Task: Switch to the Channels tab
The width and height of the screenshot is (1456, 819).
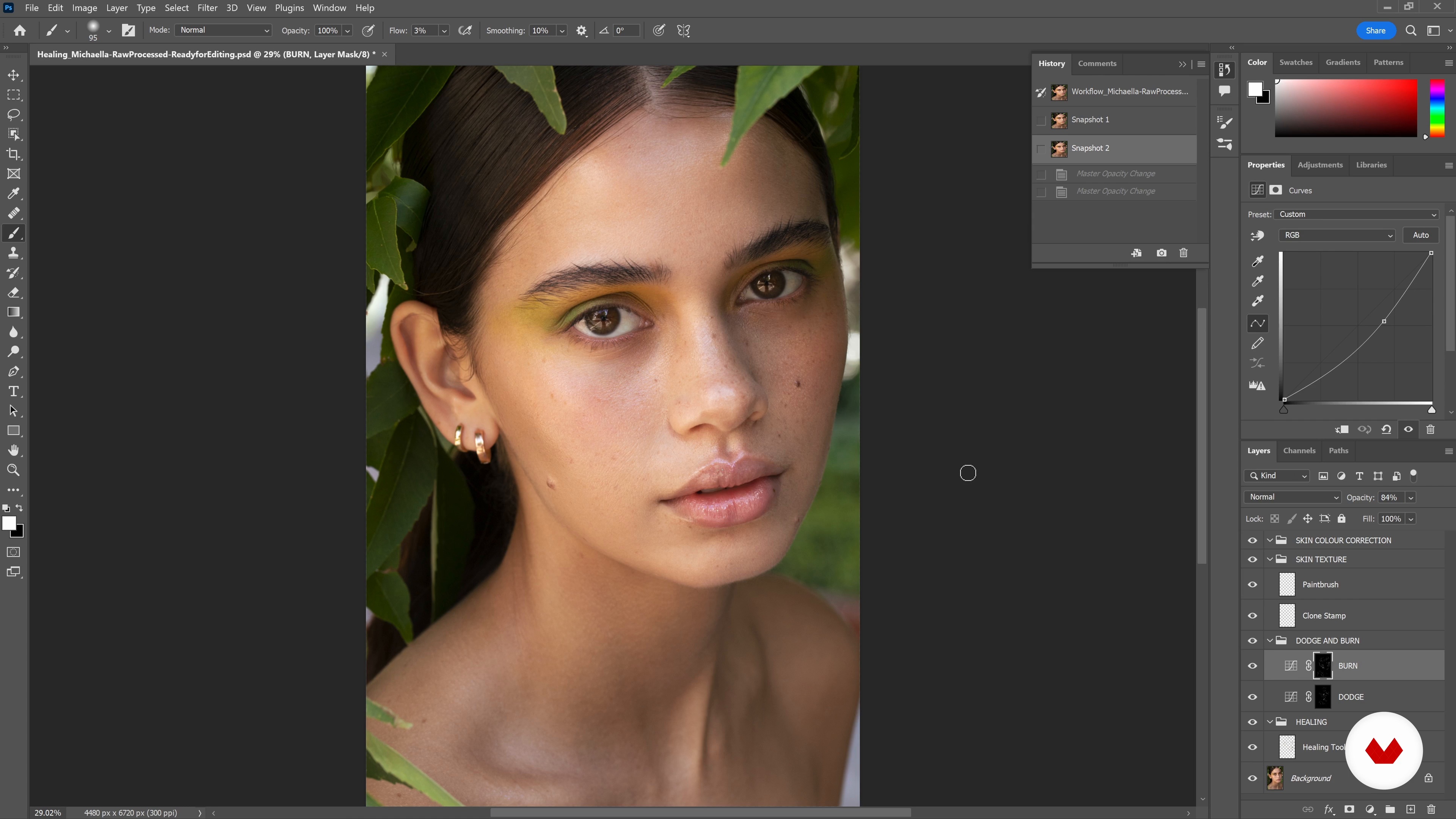Action: click(x=1299, y=450)
